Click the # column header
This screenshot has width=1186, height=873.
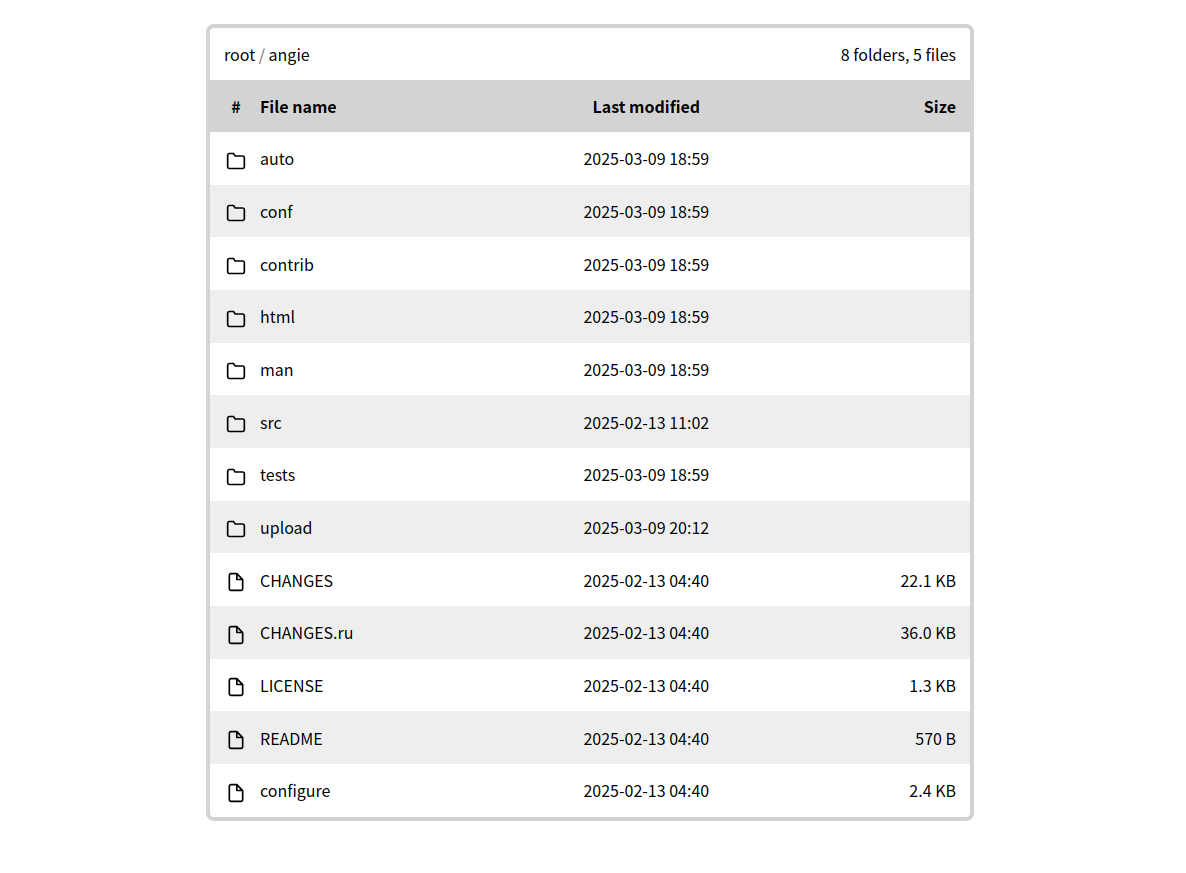coord(236,107)
